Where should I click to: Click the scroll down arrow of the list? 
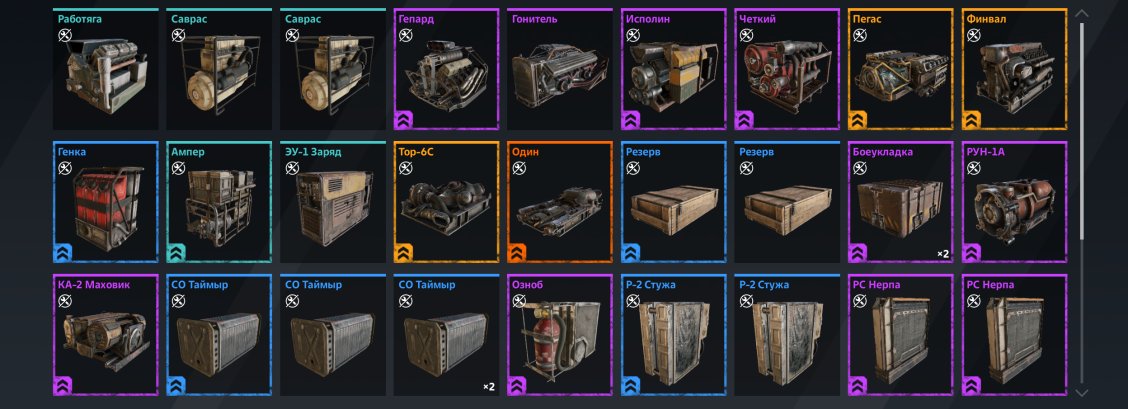pos(1081,392)
